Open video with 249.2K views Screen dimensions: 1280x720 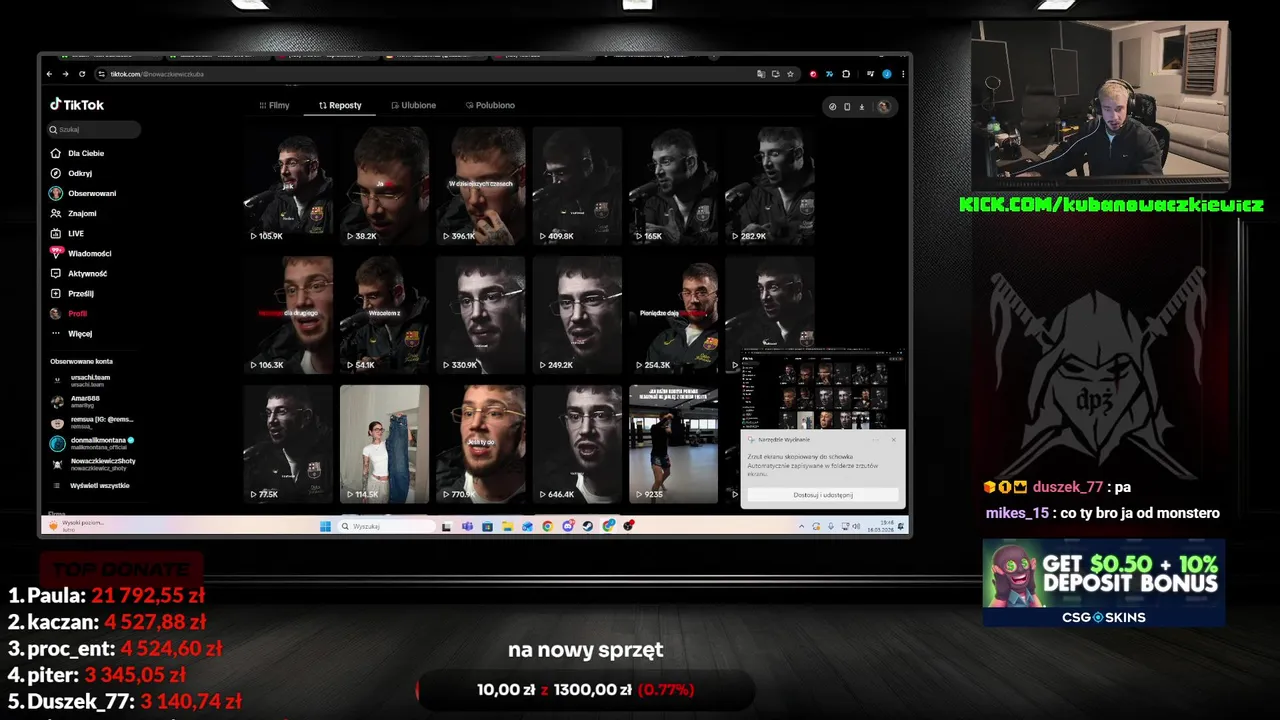(x=577, y=314)
